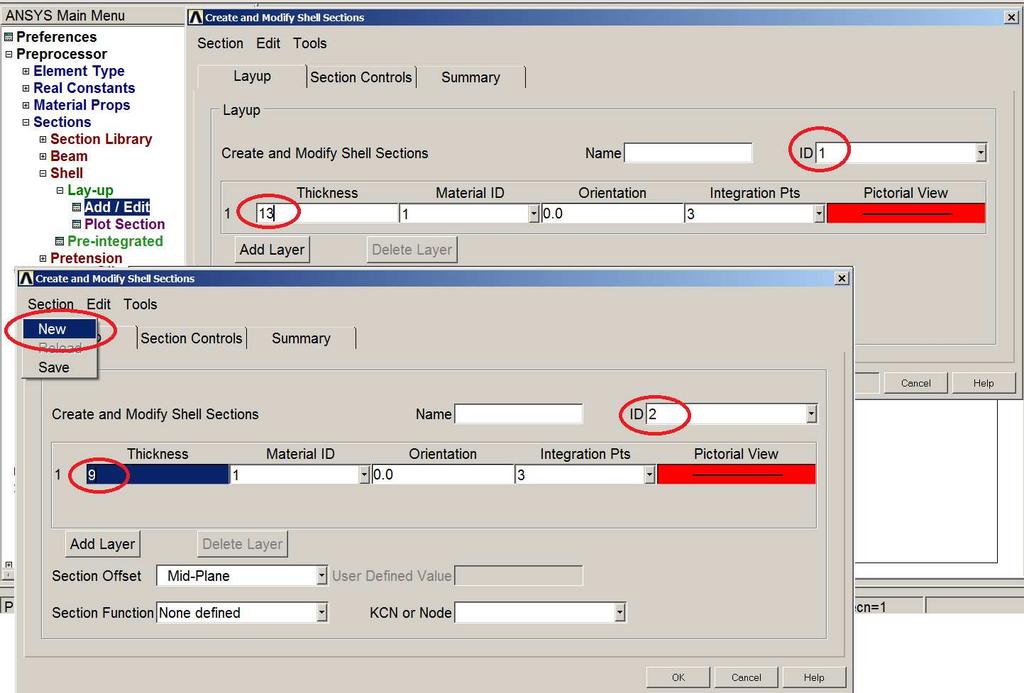Open Material ID dropdown in front window
The height and width of the screenshot is (693, 1024).
click(x=364, y=475)
